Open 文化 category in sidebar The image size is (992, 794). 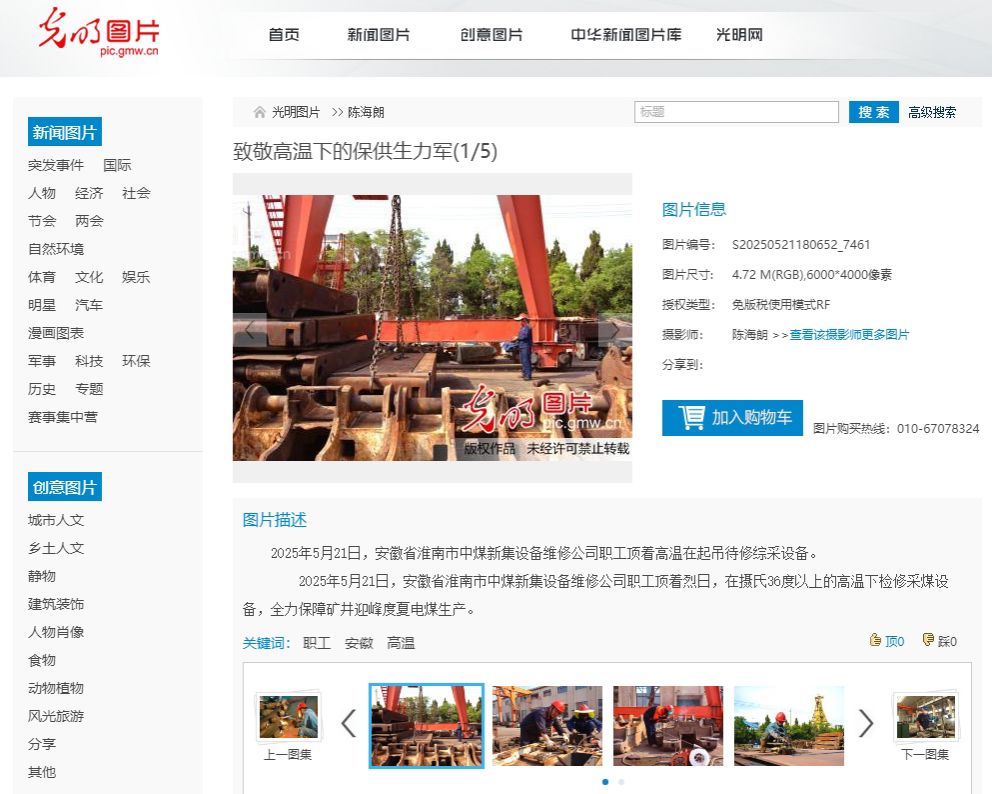pyautogui.click(x=89, y=277)
